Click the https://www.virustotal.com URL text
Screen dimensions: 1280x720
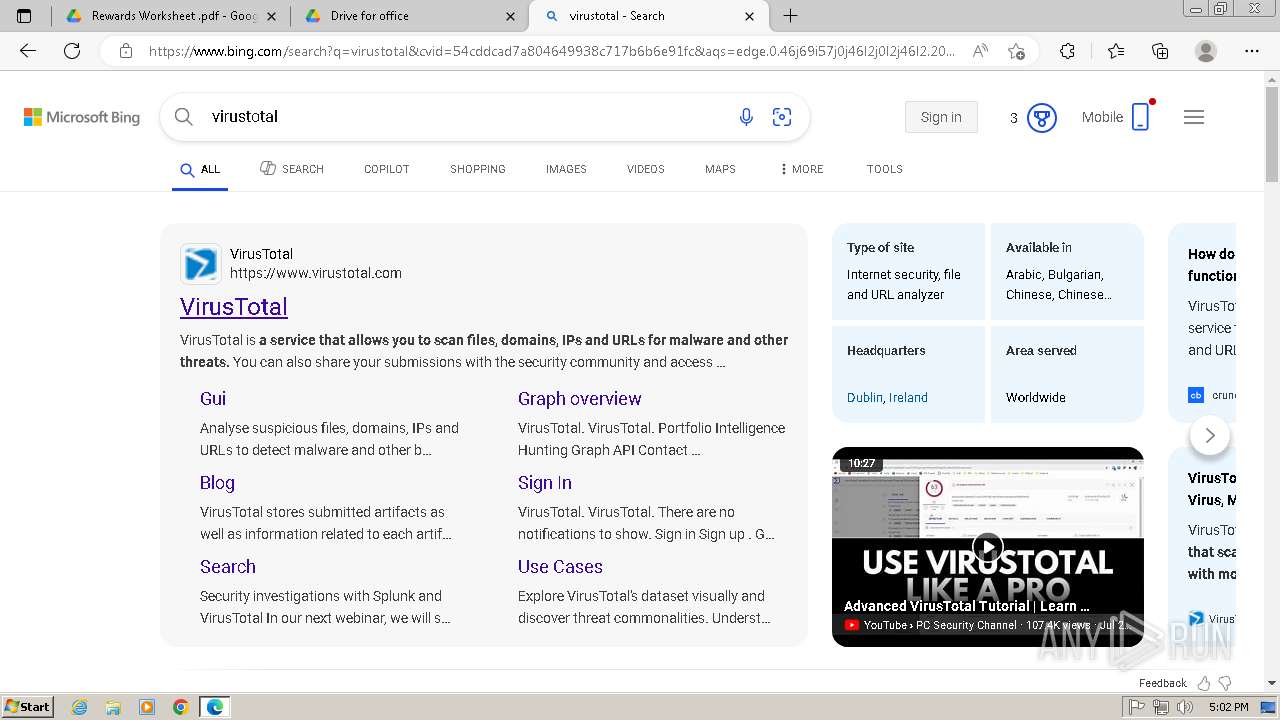(x=316, y=273)
